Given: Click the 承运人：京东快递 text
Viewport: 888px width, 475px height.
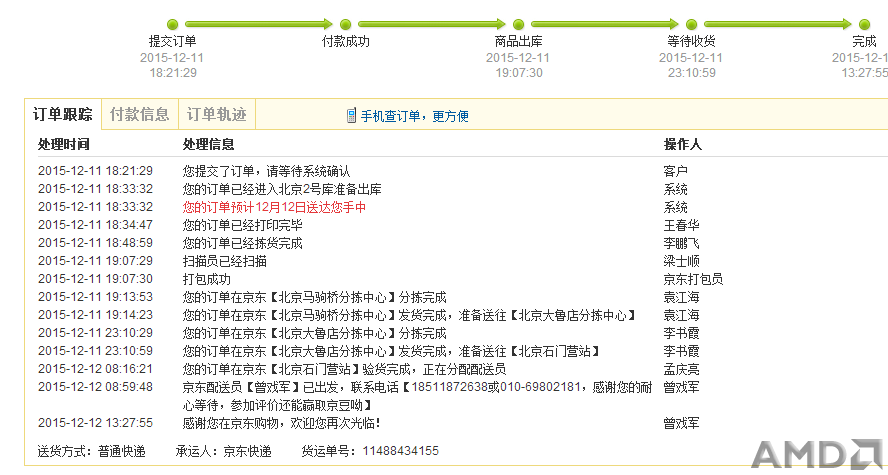Looking at the screenshot, I should [x=224, y=451].
